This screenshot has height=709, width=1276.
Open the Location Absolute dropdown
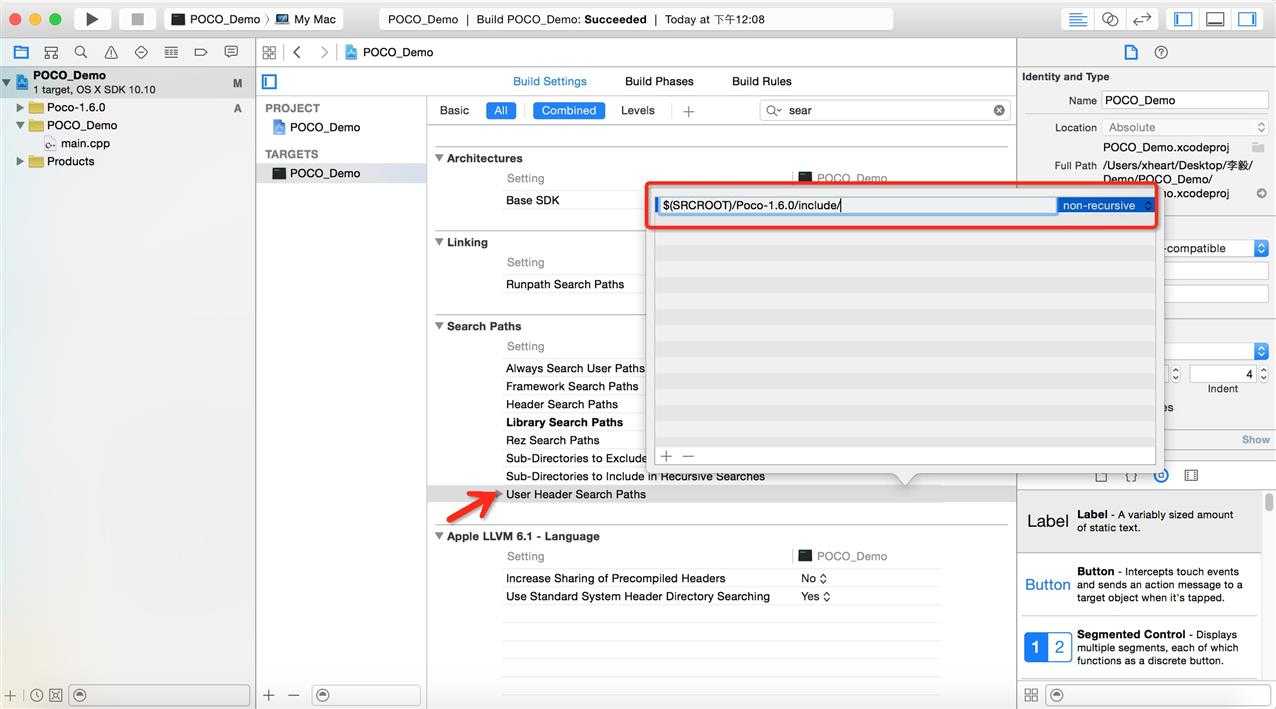click(1185, 127)
